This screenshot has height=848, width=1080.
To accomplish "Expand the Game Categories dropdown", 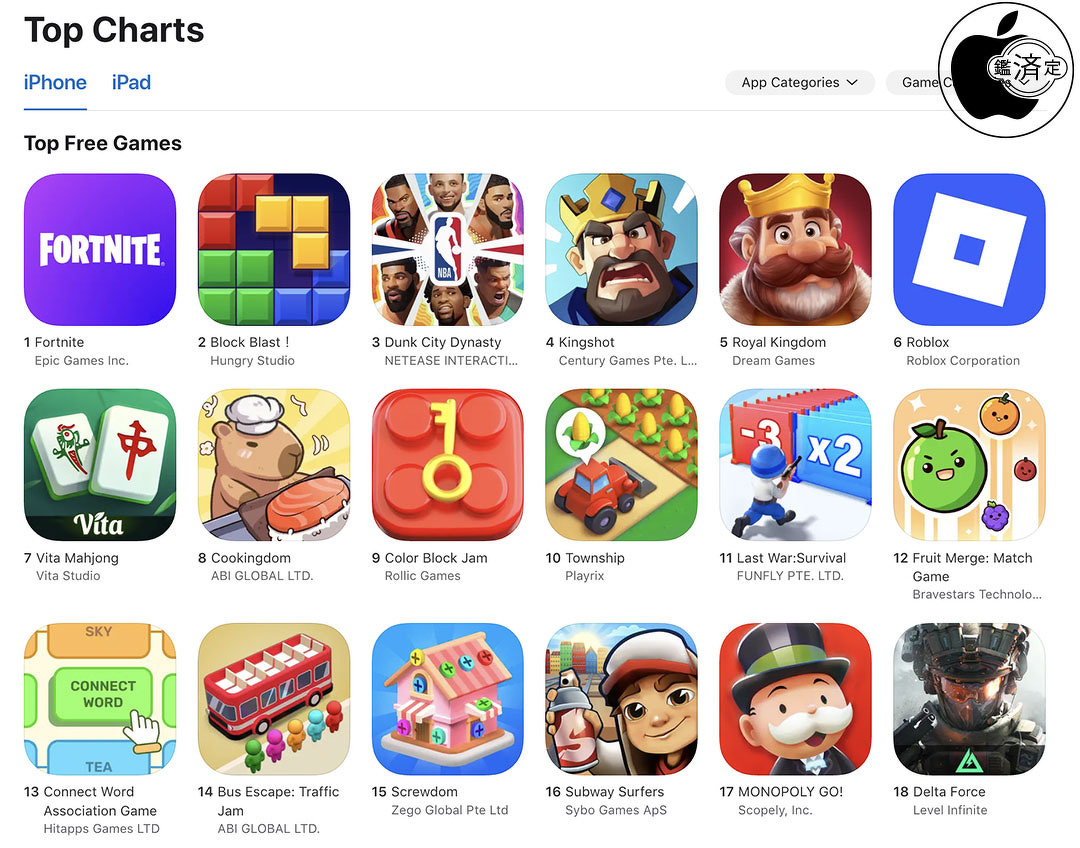I will coord(916,83).
